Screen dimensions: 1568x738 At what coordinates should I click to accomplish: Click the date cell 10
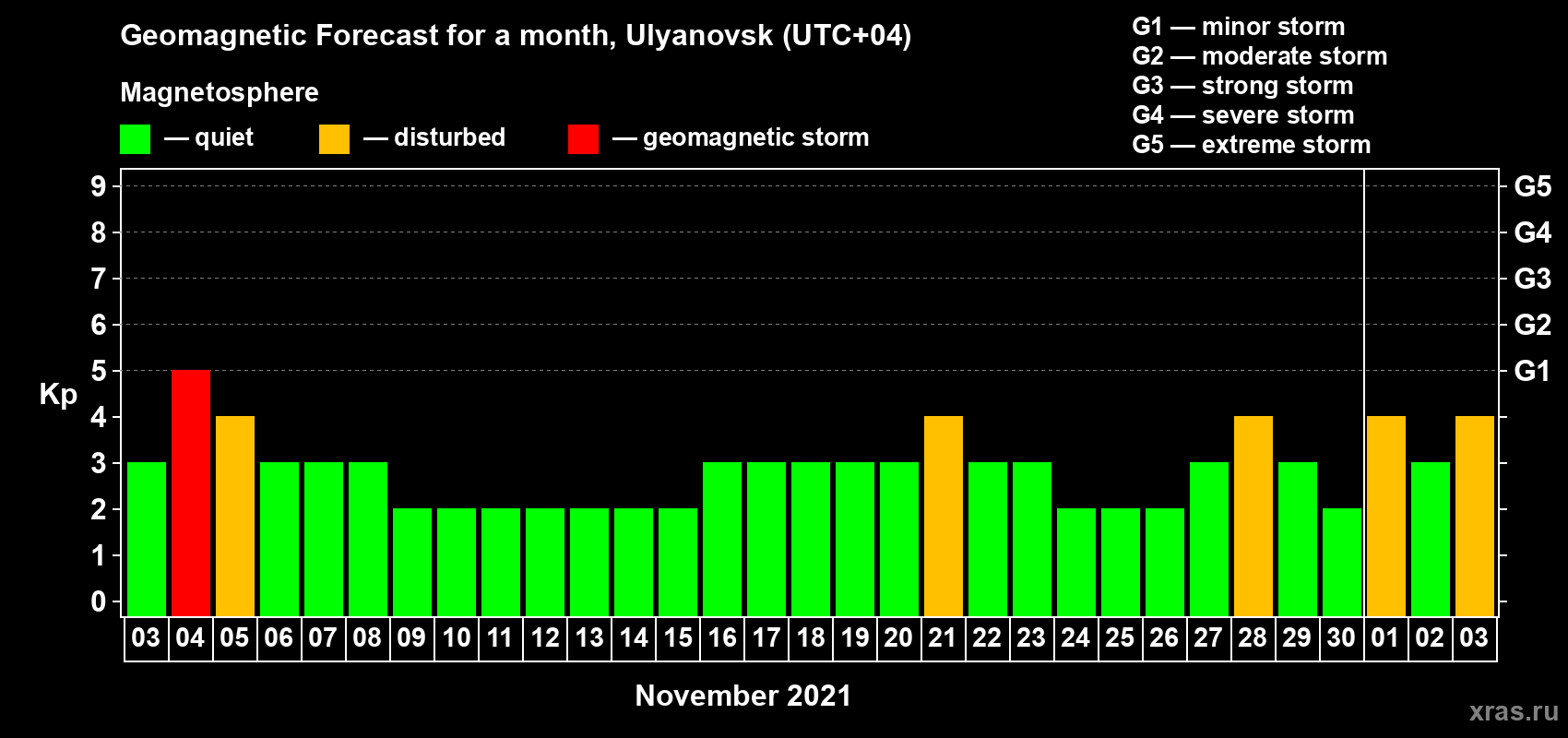tap(457, 638)
